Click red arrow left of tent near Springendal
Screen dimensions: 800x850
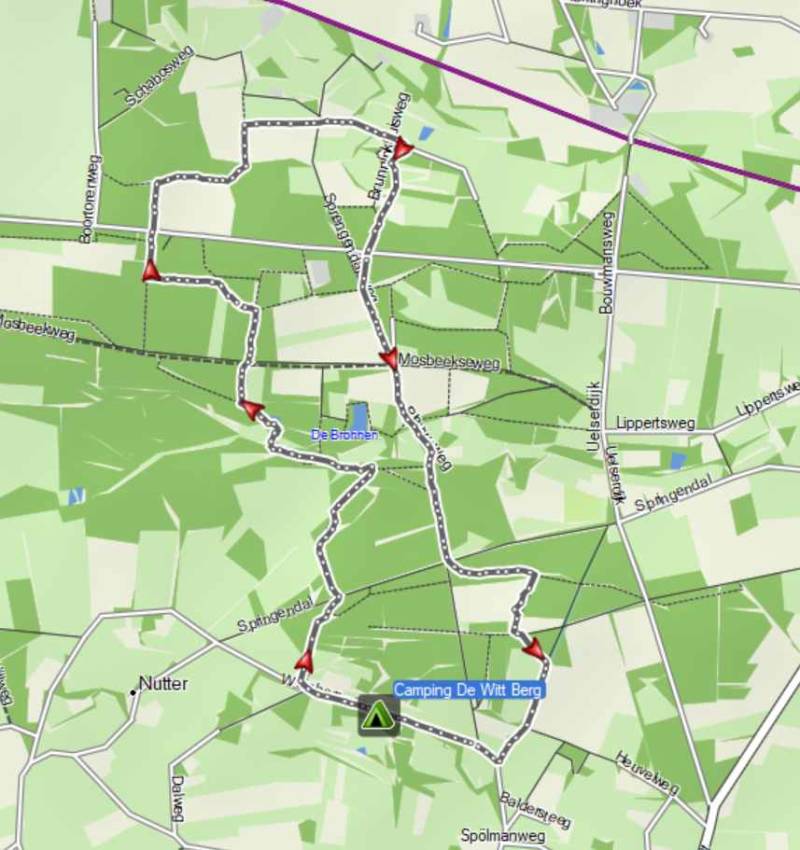305,661
